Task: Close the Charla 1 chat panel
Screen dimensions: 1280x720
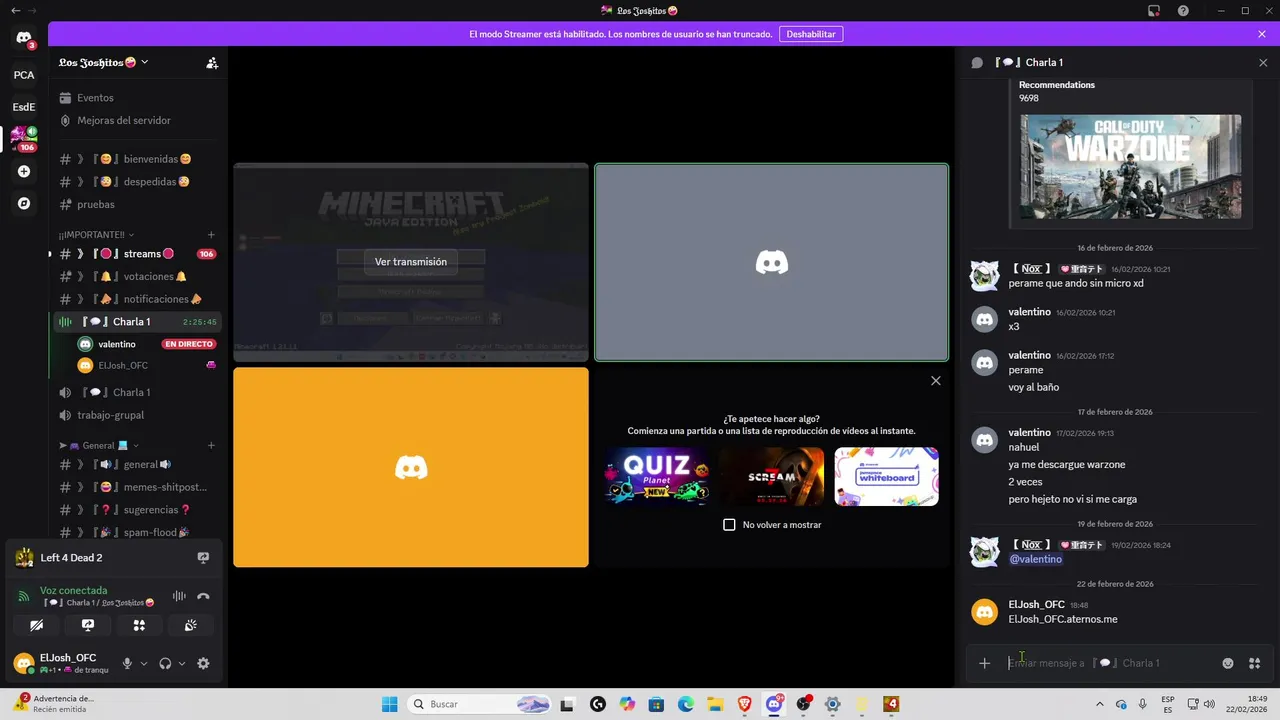Action: tap(1263, 62)
